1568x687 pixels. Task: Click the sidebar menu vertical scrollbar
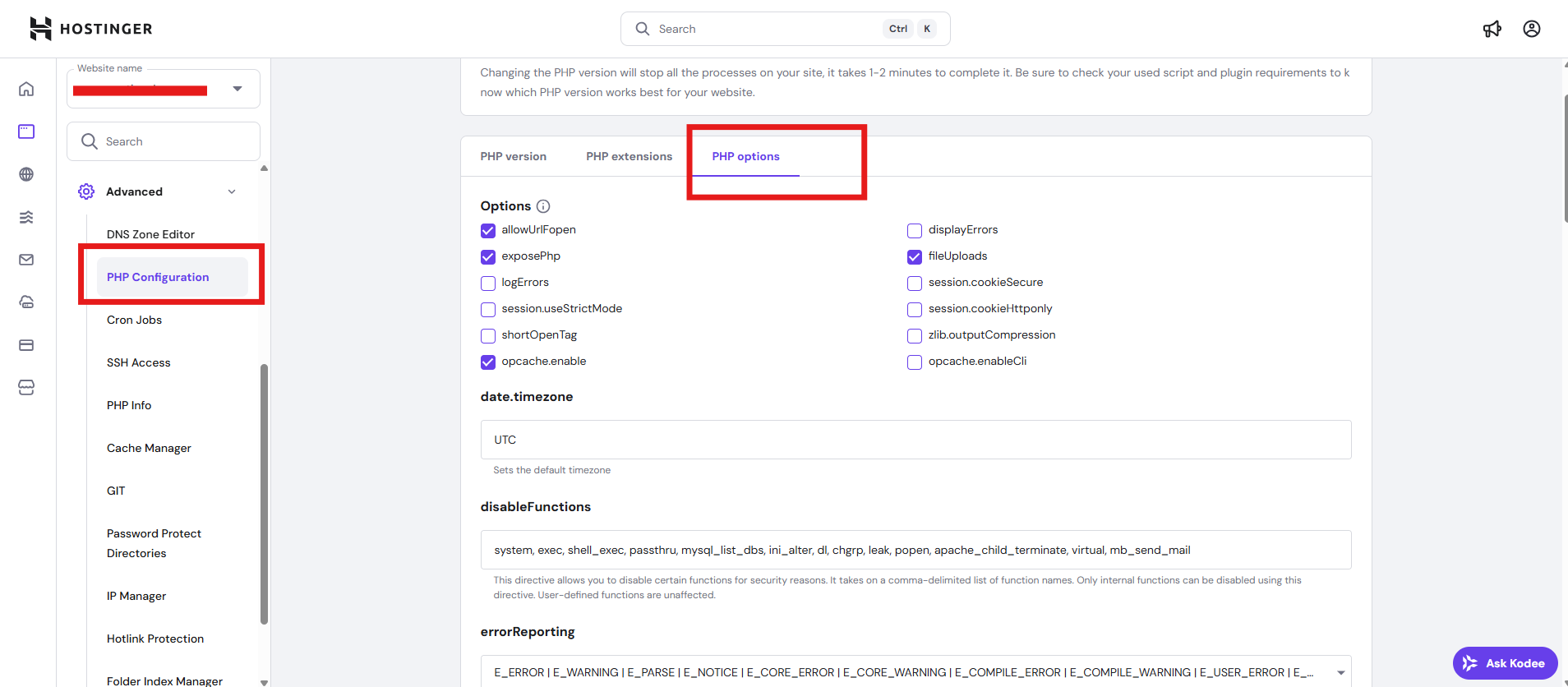pyautogui.click(x=264, y=493)
